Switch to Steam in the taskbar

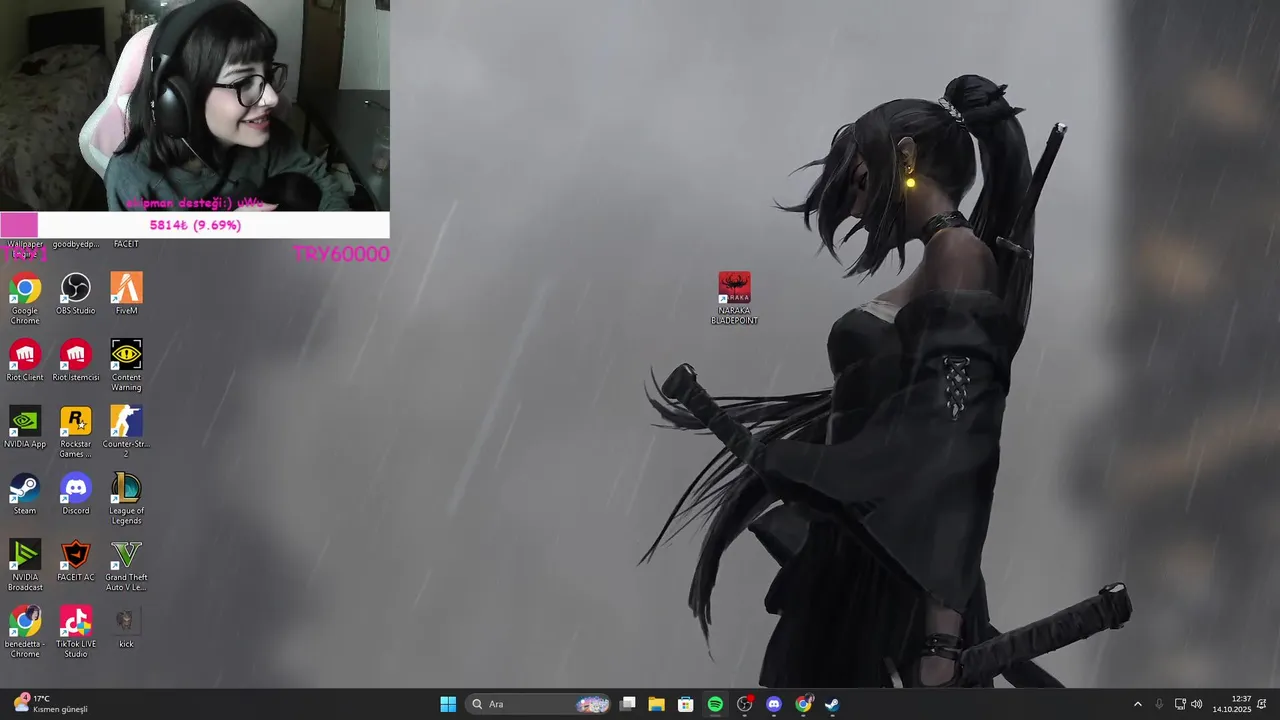[832, 704]
